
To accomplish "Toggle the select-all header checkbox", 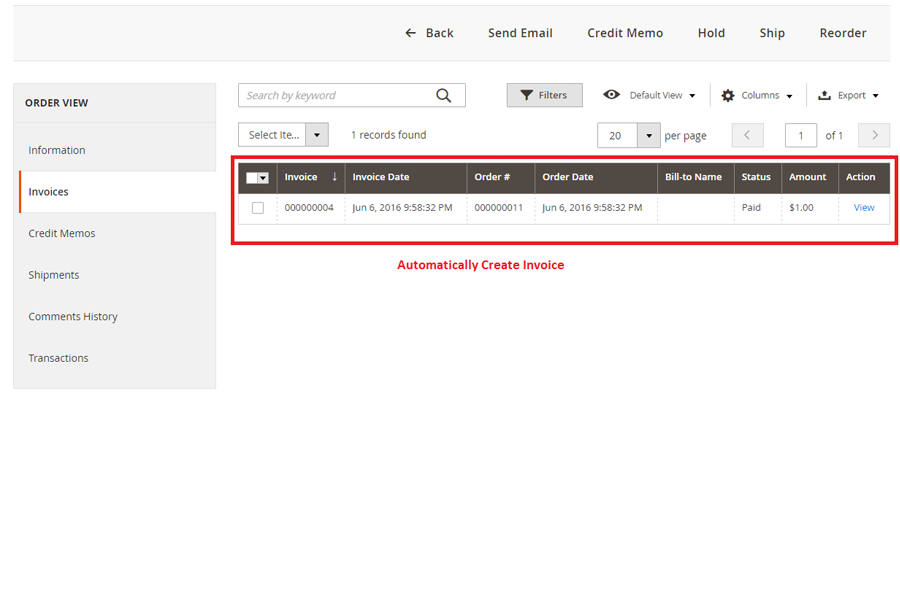I will 253,178.
